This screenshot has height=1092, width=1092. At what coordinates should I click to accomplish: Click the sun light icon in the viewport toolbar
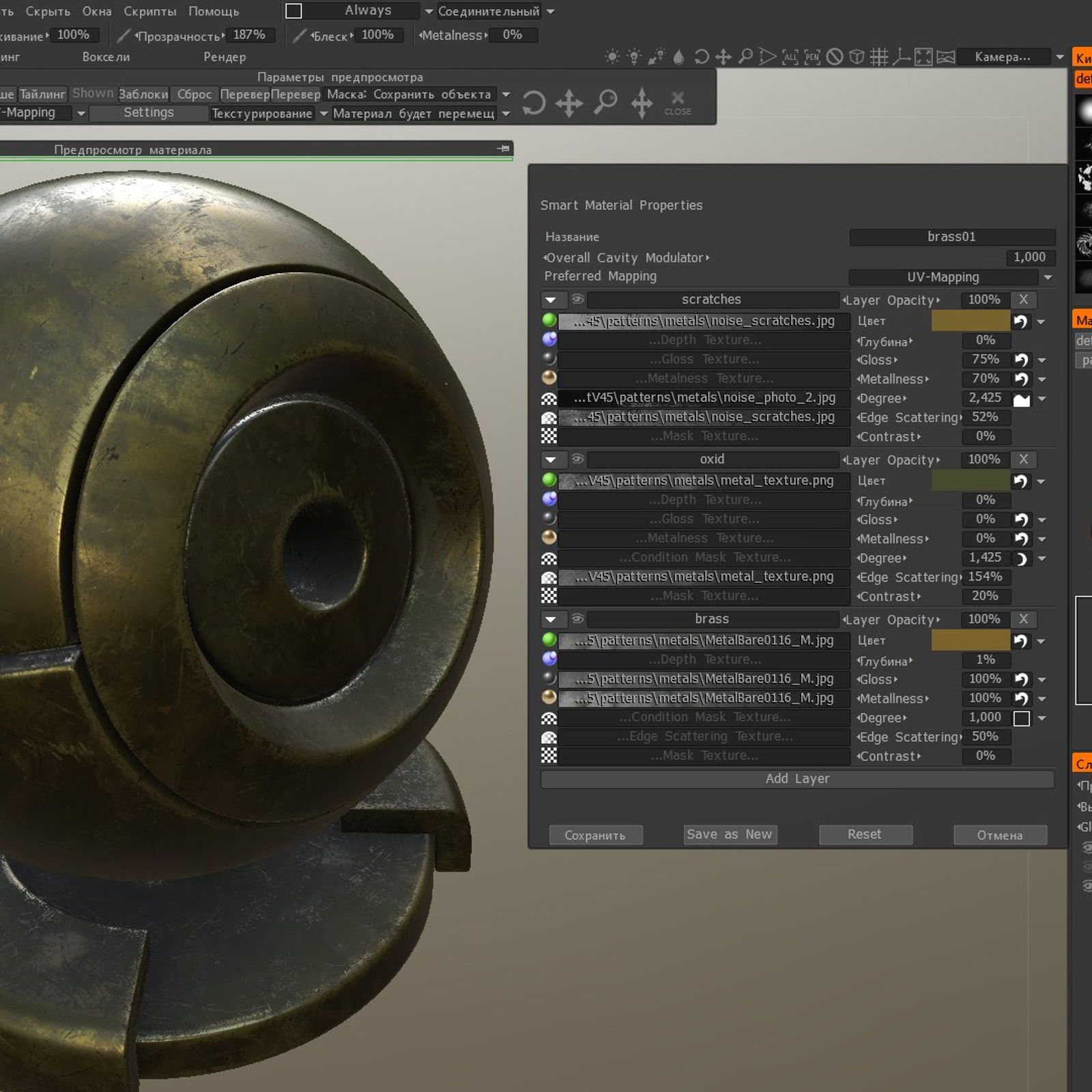pos(612,57)
